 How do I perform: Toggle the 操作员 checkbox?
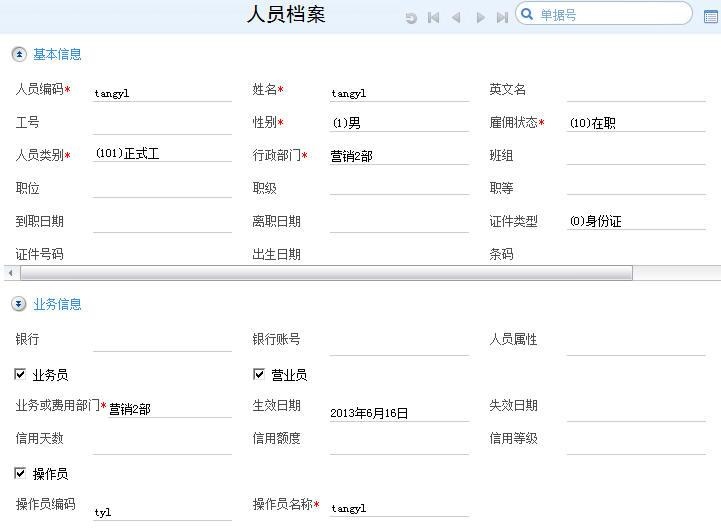pyautogui.click(x=20, y=473)
